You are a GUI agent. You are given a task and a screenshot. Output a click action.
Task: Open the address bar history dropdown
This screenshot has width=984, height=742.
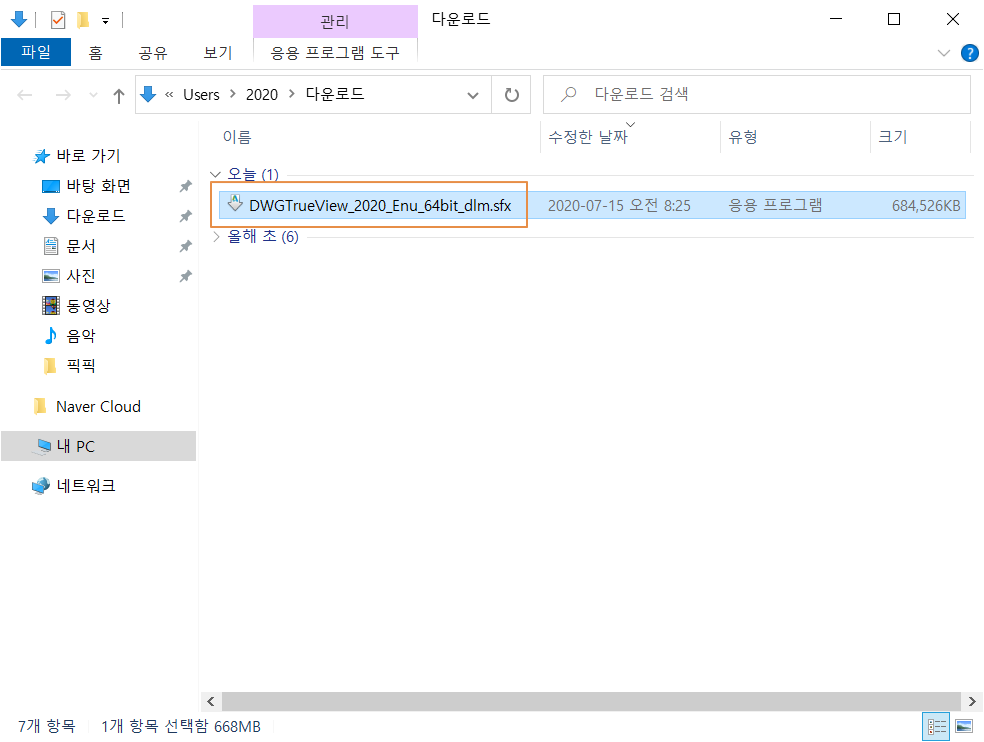tap(473, 95)
